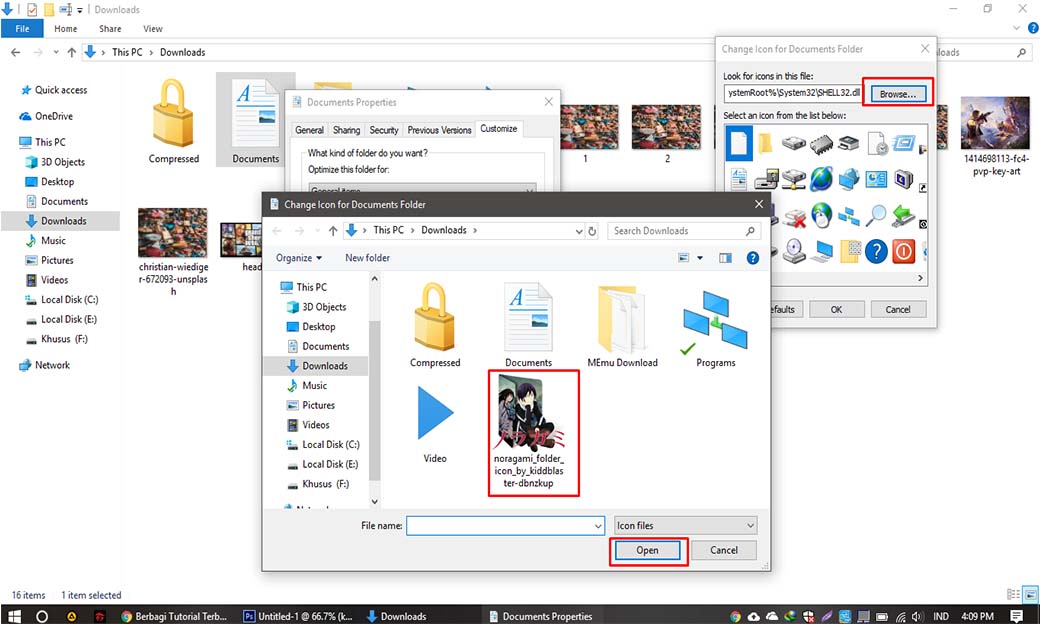Pick the document with clock icon

click(876, 143)
